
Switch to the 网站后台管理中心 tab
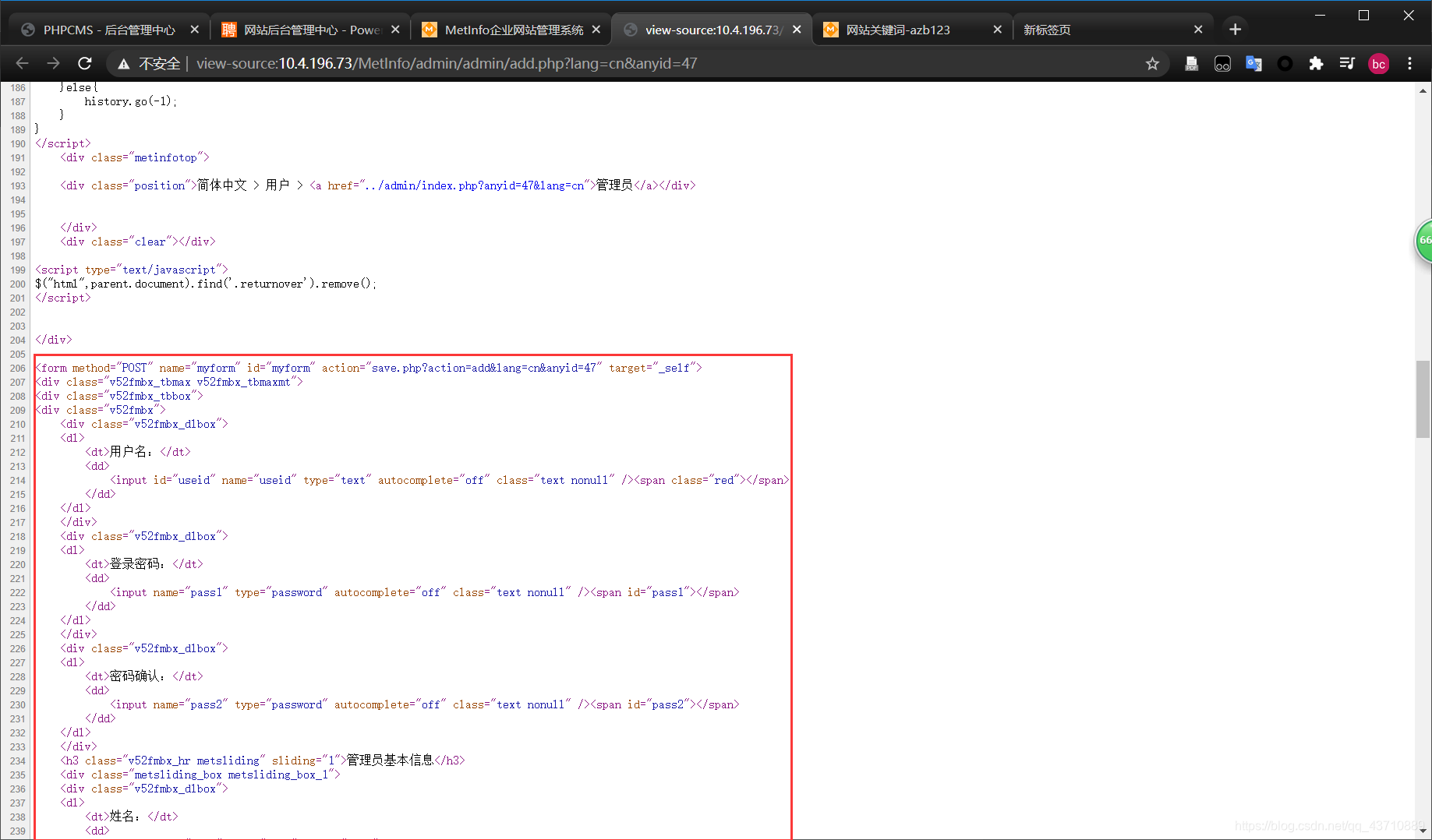coord(311,30)
